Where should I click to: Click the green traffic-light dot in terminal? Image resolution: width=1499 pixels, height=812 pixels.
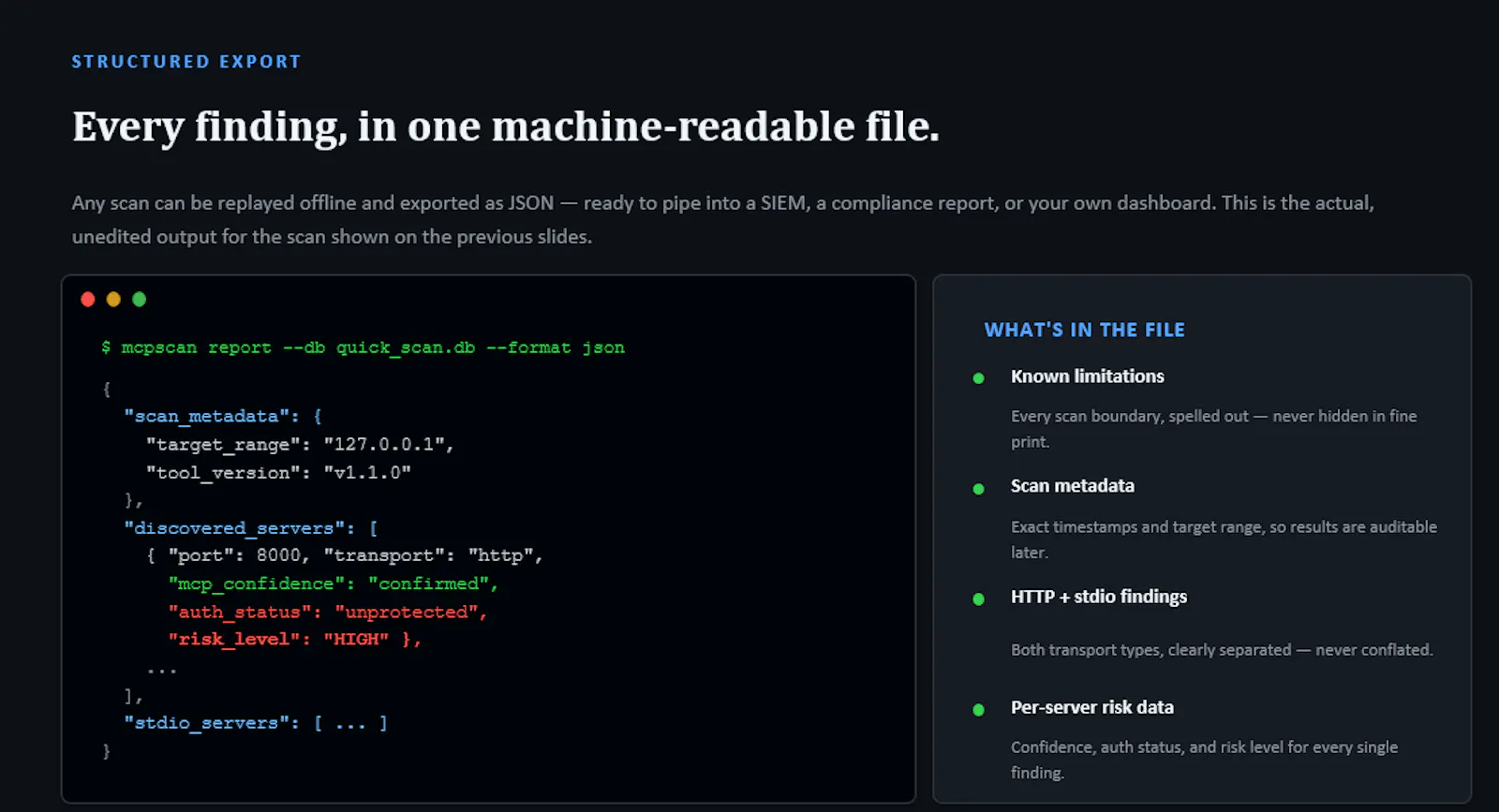(x=140, y=300)
